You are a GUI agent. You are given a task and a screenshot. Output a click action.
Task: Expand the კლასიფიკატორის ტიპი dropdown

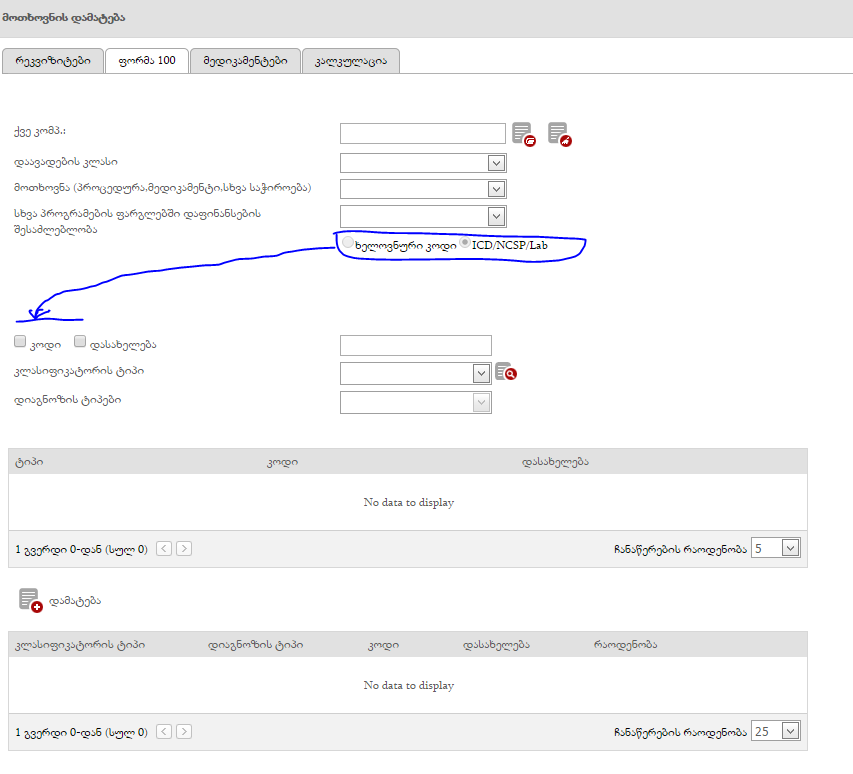pos(481,373)
